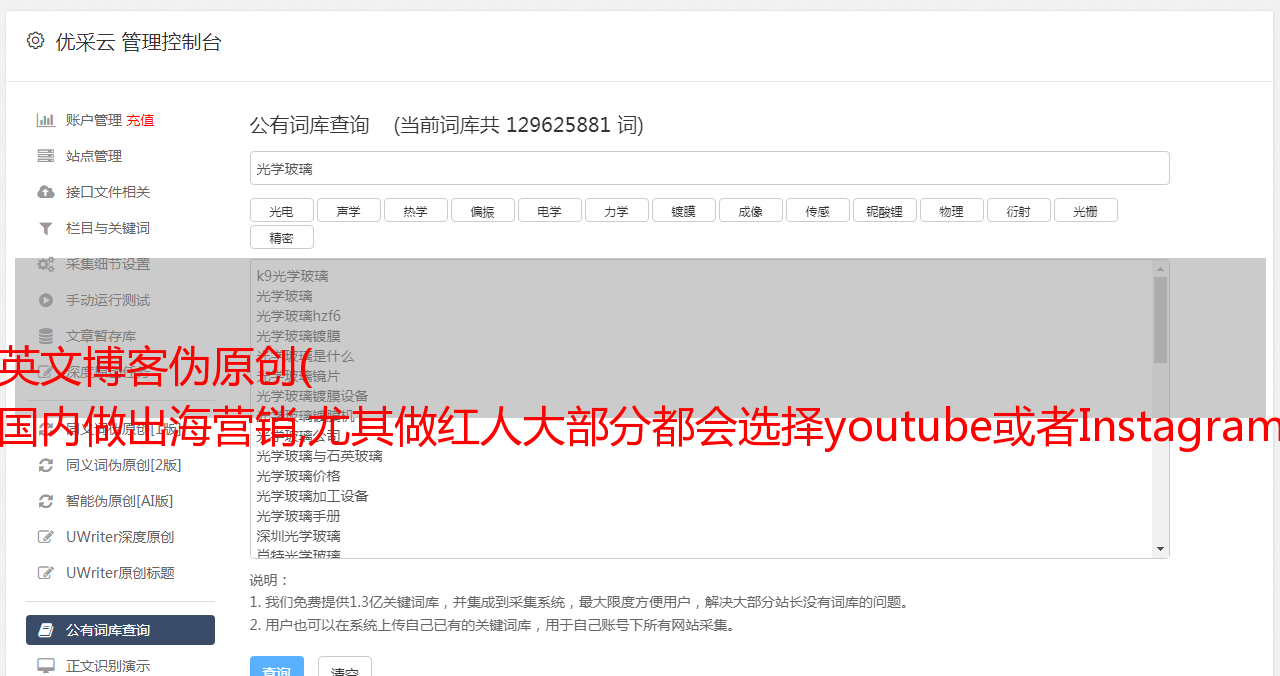
Task: Click the 声学 tag button
Action: (348, 210)
